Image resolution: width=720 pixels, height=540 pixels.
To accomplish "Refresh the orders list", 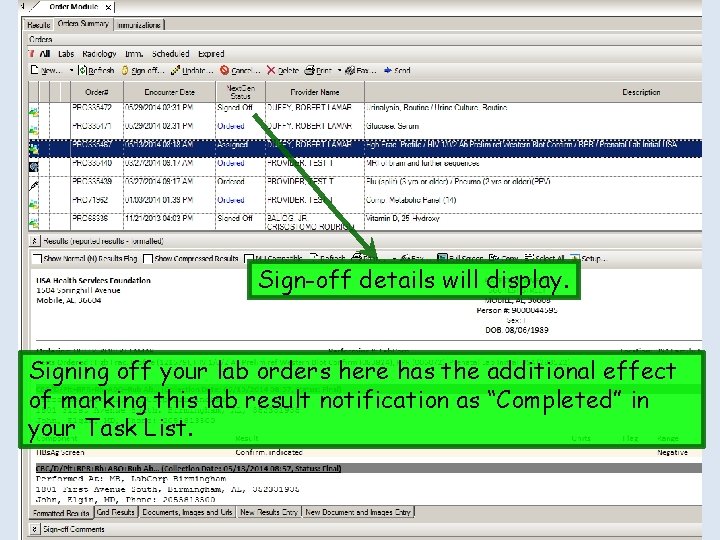I will [x=96, y=70].
